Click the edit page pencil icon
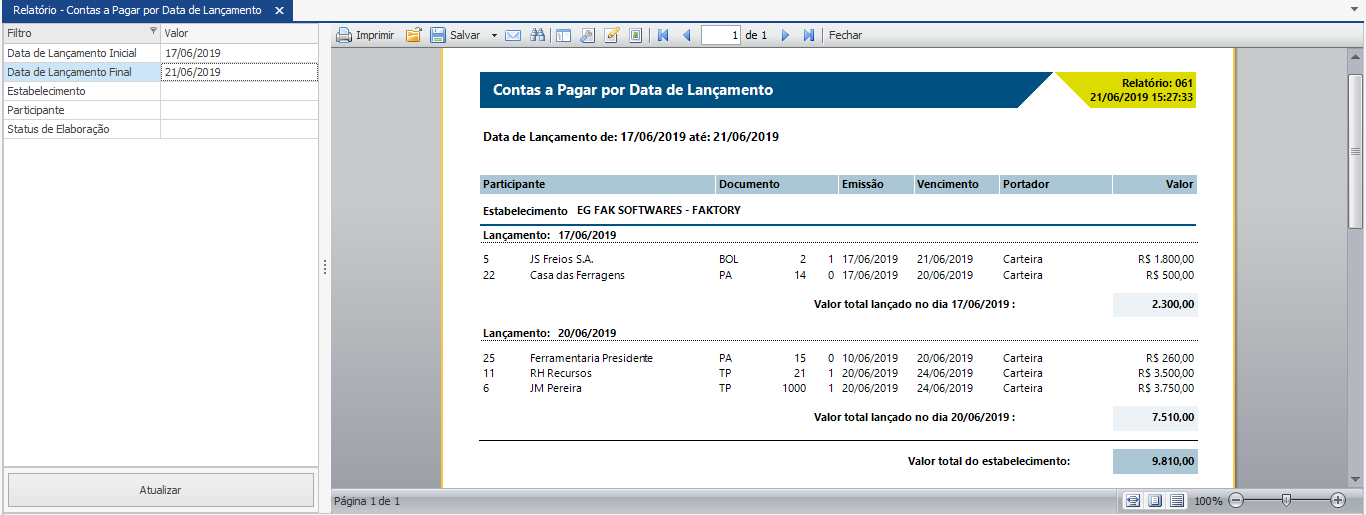Screen dimensions: 1366x515 [x=611, y=35]
